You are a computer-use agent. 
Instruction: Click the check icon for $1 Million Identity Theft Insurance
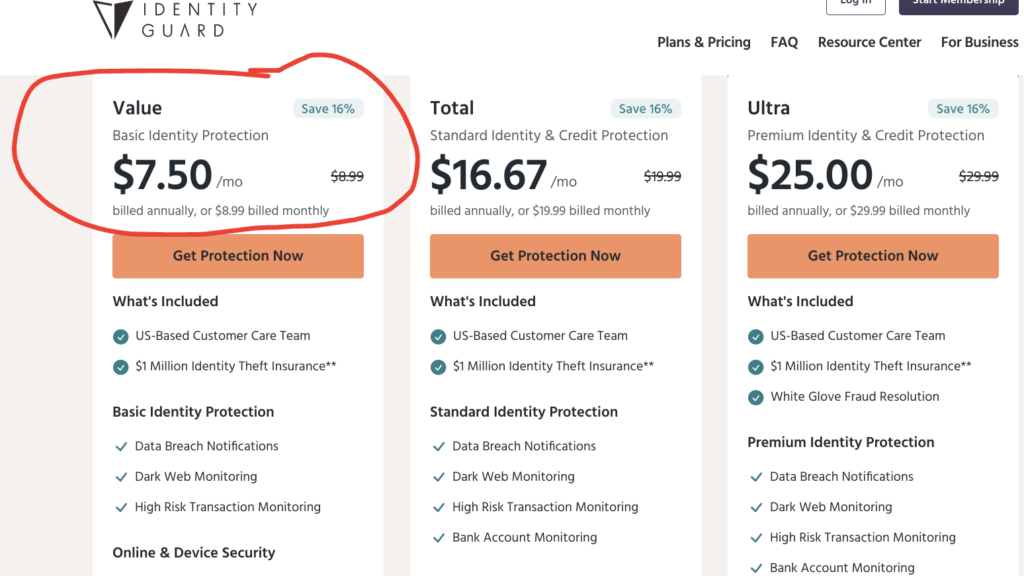point(120,367)
